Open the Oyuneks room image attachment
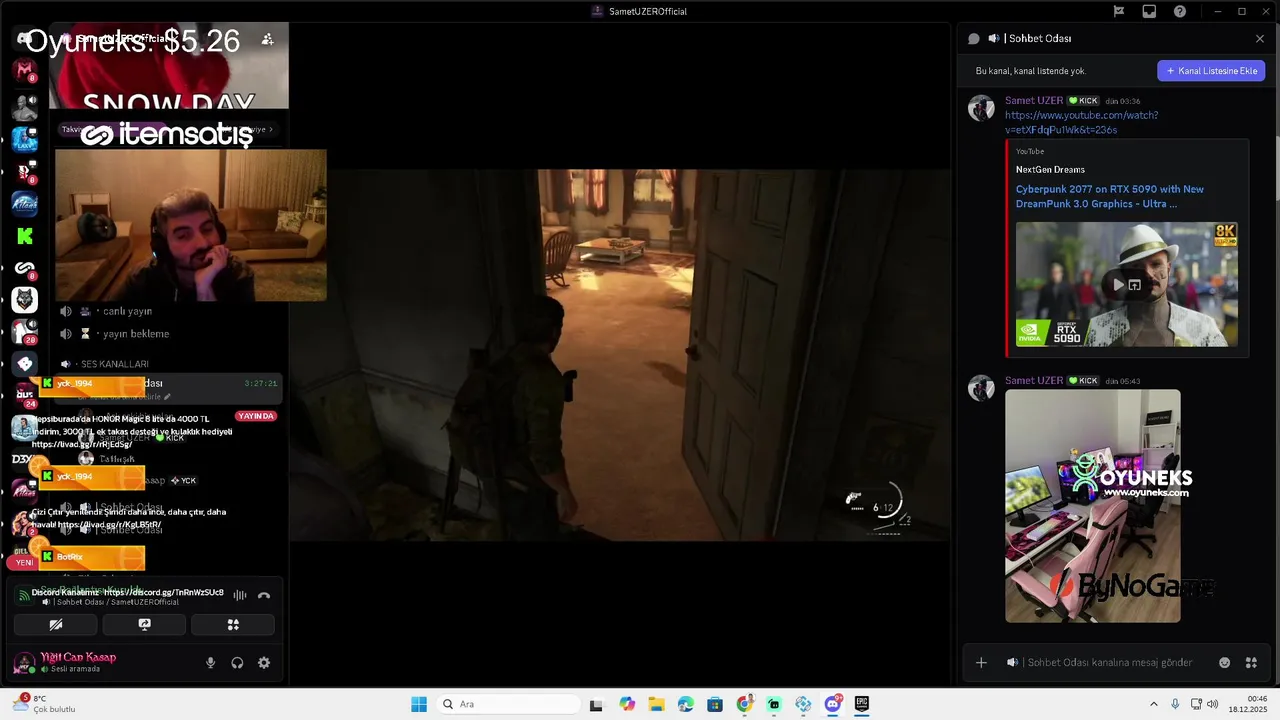This screenshot has height=720, width=1280. pyautogui.click(x=1092, y=506)
